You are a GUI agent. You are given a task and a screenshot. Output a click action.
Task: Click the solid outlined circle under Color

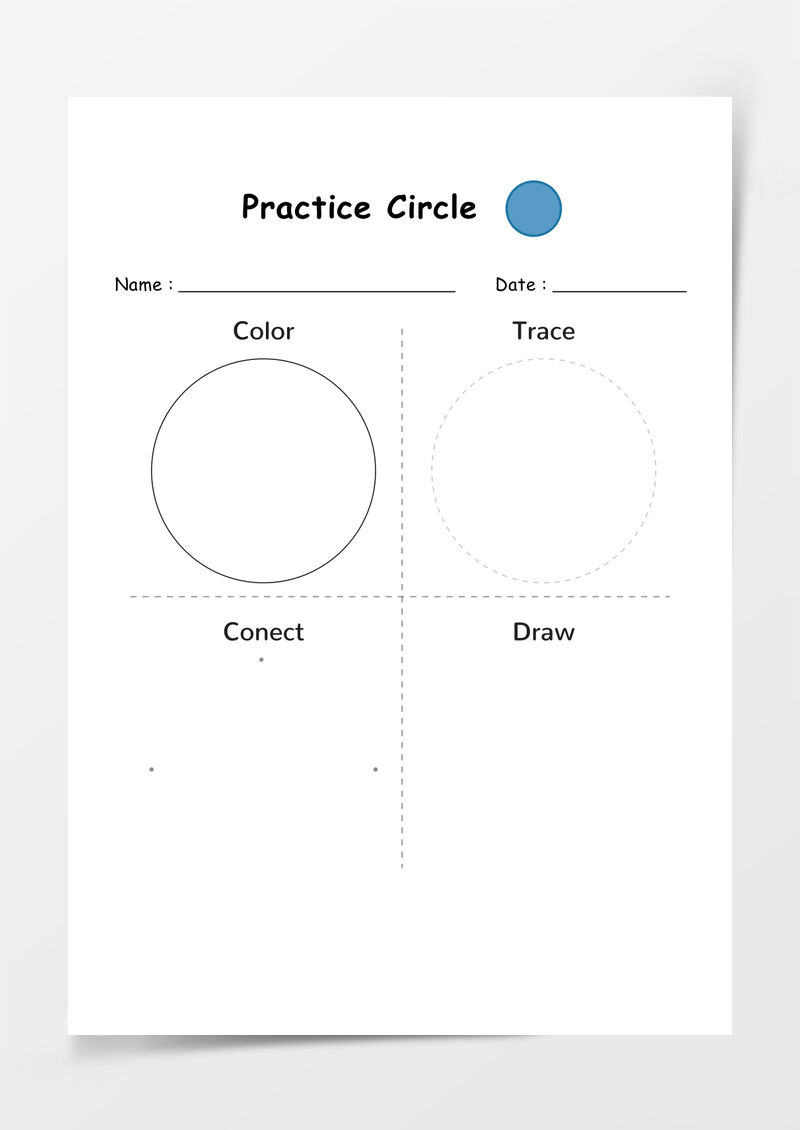click(264, 471)
